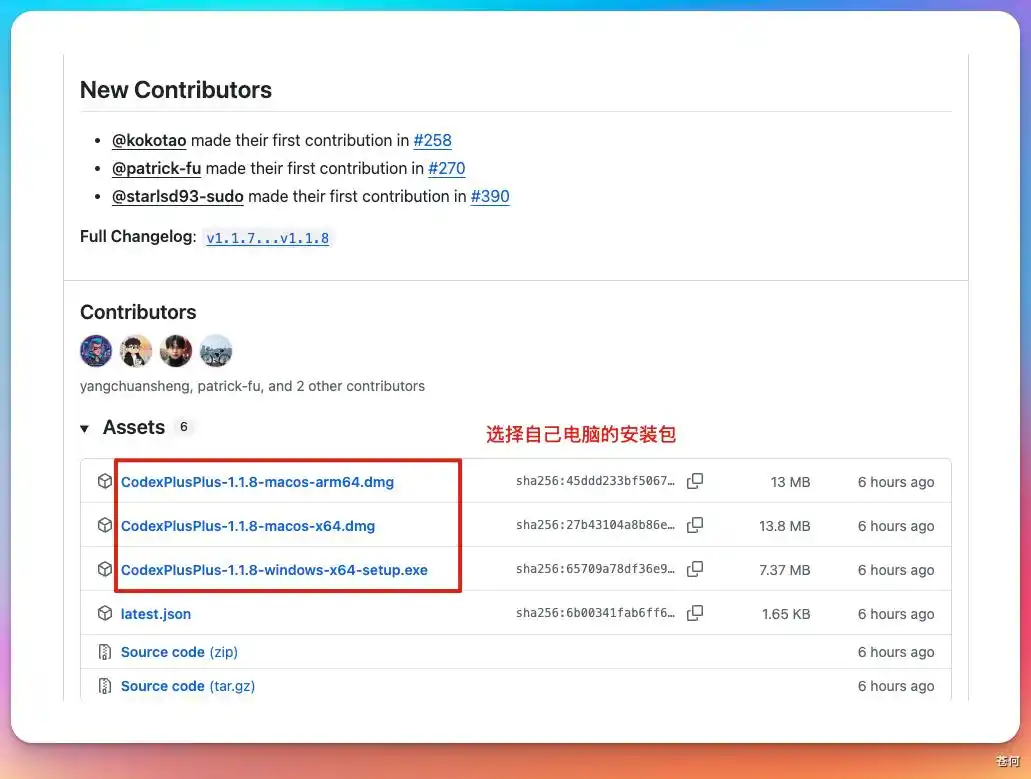Download CodexPlusPlus-1.1.8-macos-arm64.dmg

257,482
